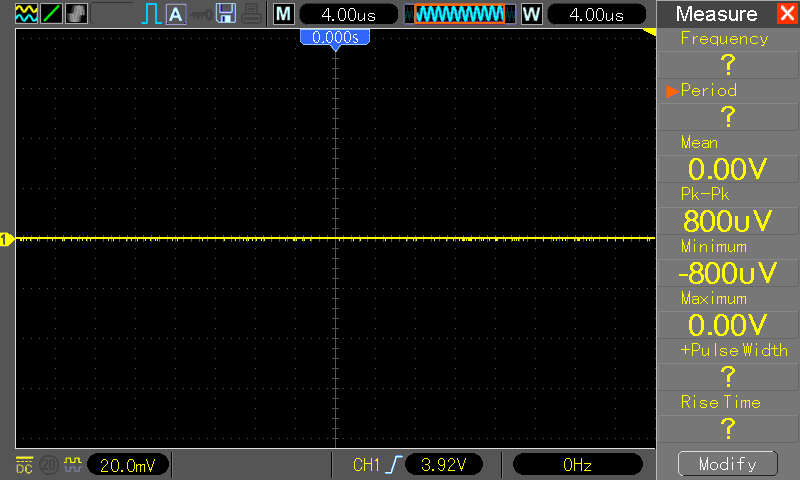The image size is (800, 480).
Task: Select the Period measurement label
Action: click(709, 90)
